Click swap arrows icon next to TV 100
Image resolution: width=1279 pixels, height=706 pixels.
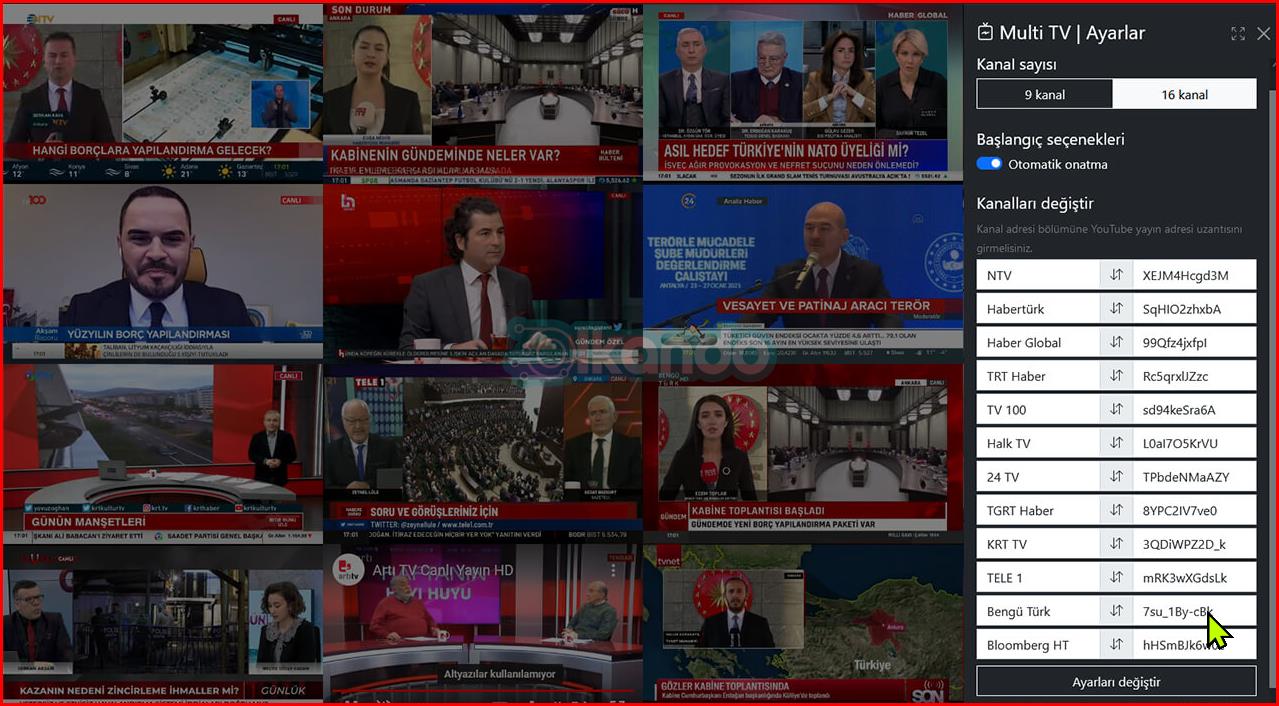click(x=1116, y=409)
